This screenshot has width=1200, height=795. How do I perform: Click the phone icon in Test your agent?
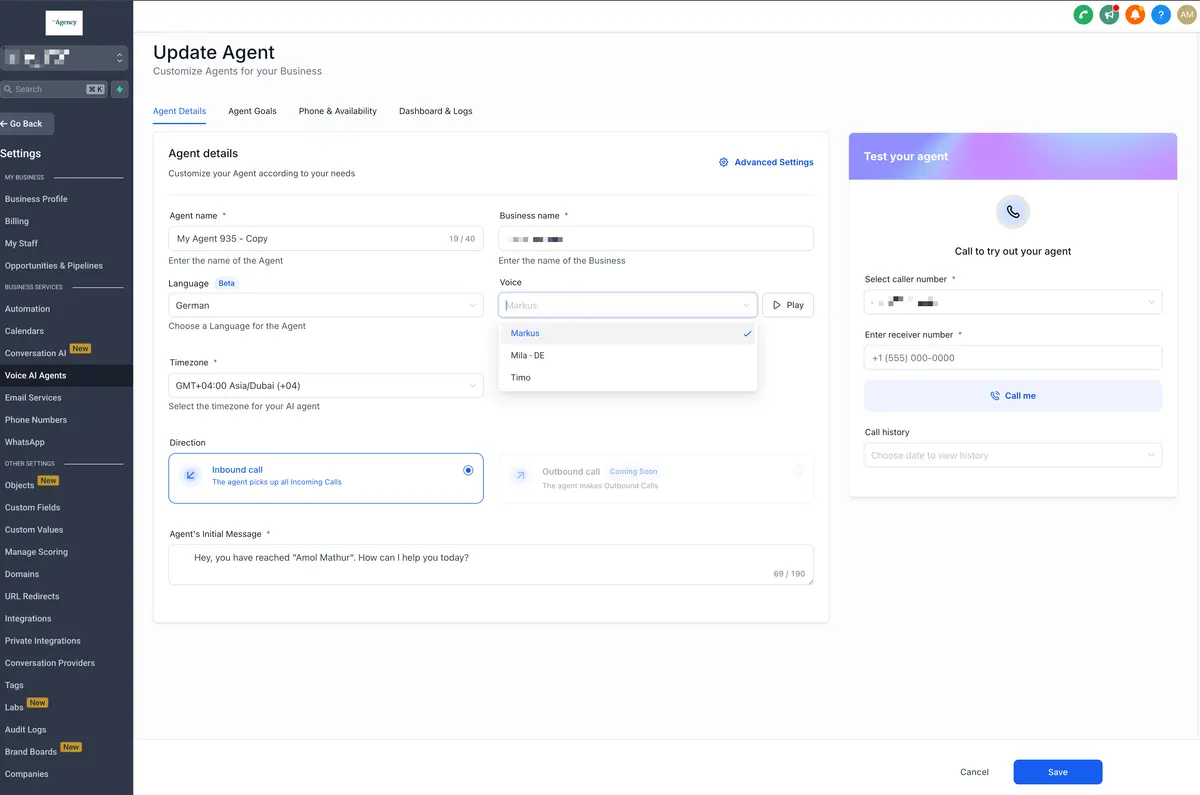click(x=1013, y=212)
